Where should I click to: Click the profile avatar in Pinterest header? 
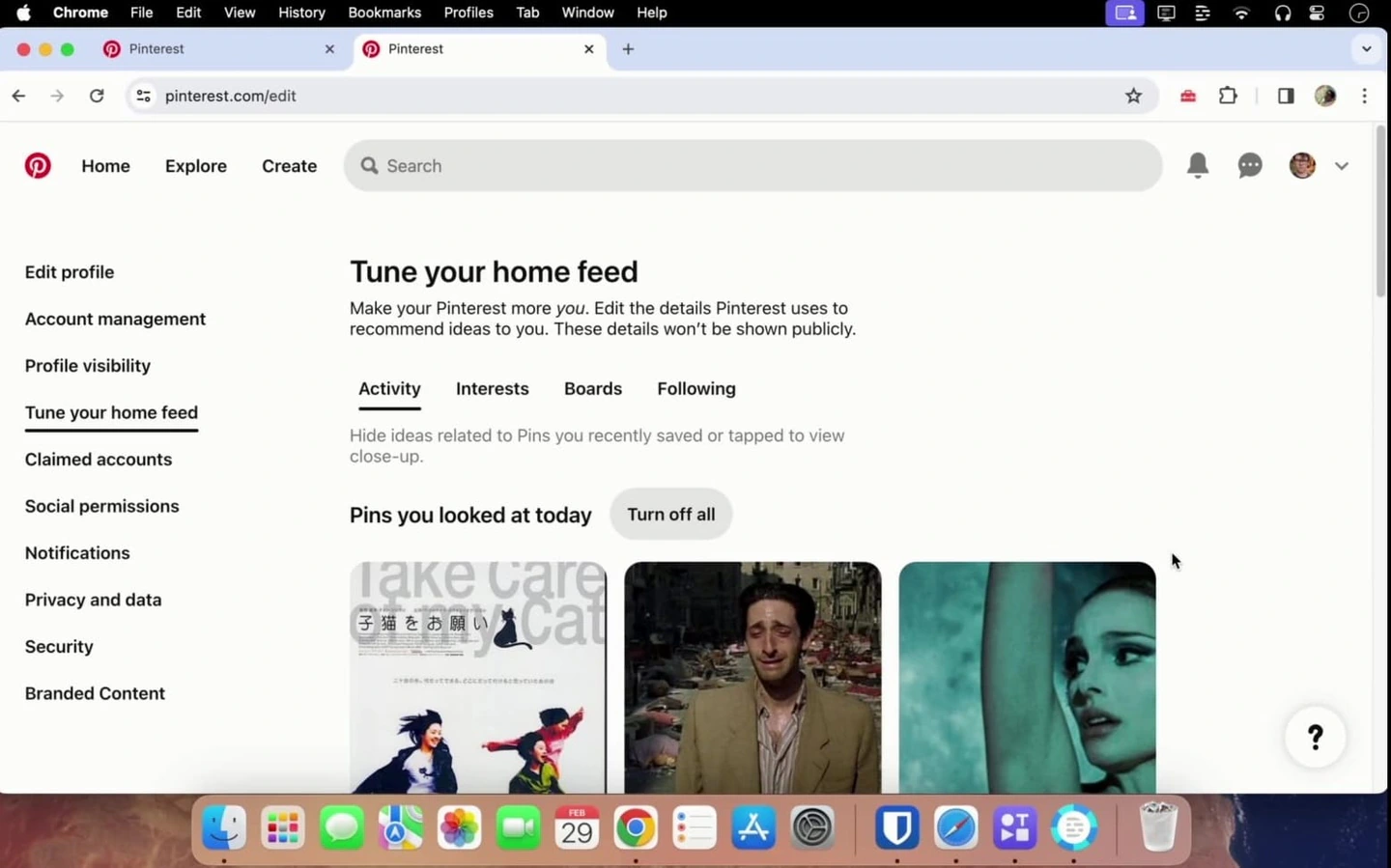pos(1302,165)
